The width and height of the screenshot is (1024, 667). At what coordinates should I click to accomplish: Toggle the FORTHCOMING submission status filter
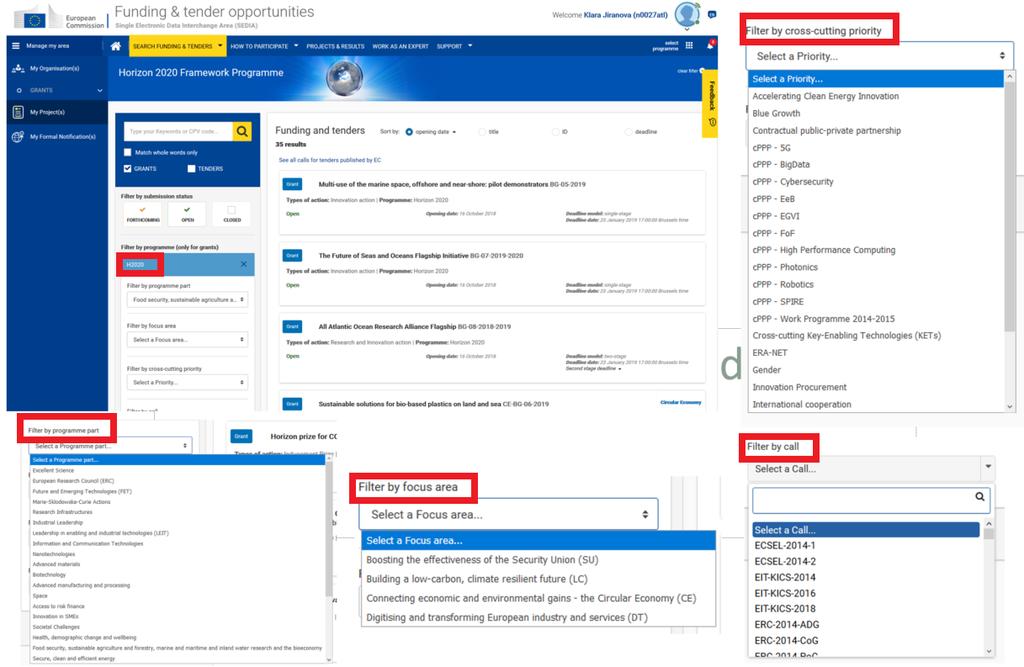[143, 214]
